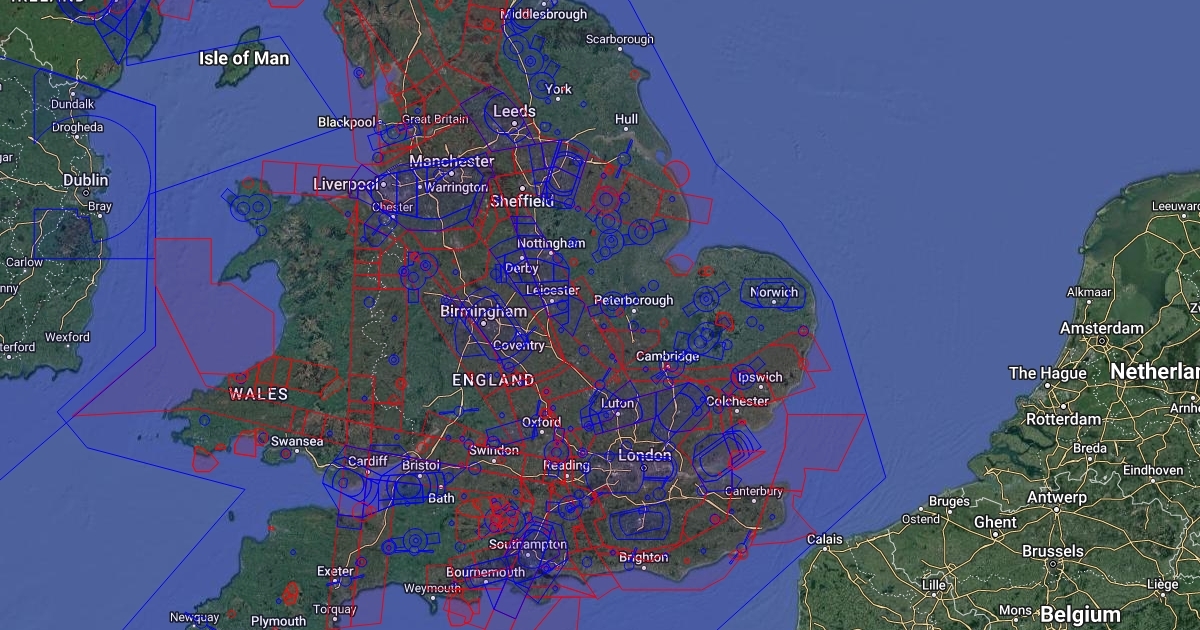Select the ENGLAND country label
The width and height of the screenshot is (1200, 630).
[493, 380]
